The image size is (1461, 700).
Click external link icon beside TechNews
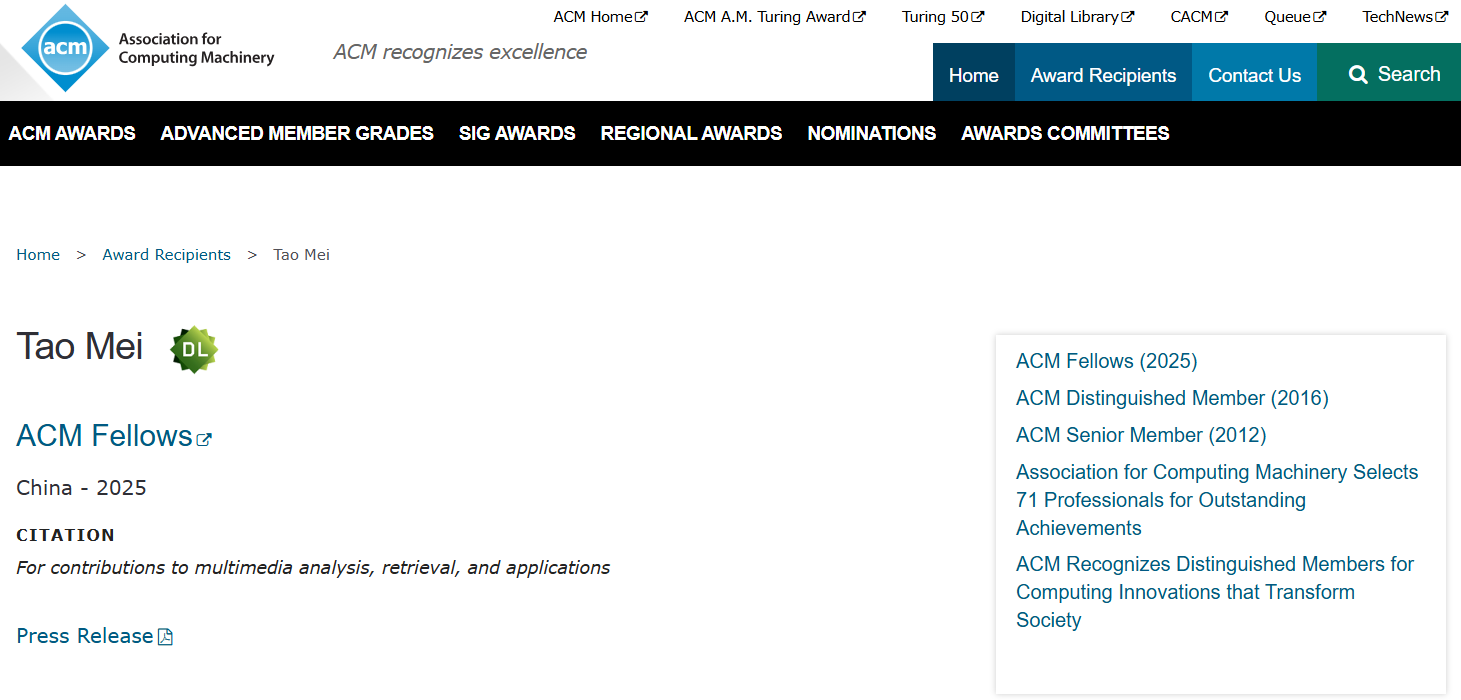coord(1441,17)
